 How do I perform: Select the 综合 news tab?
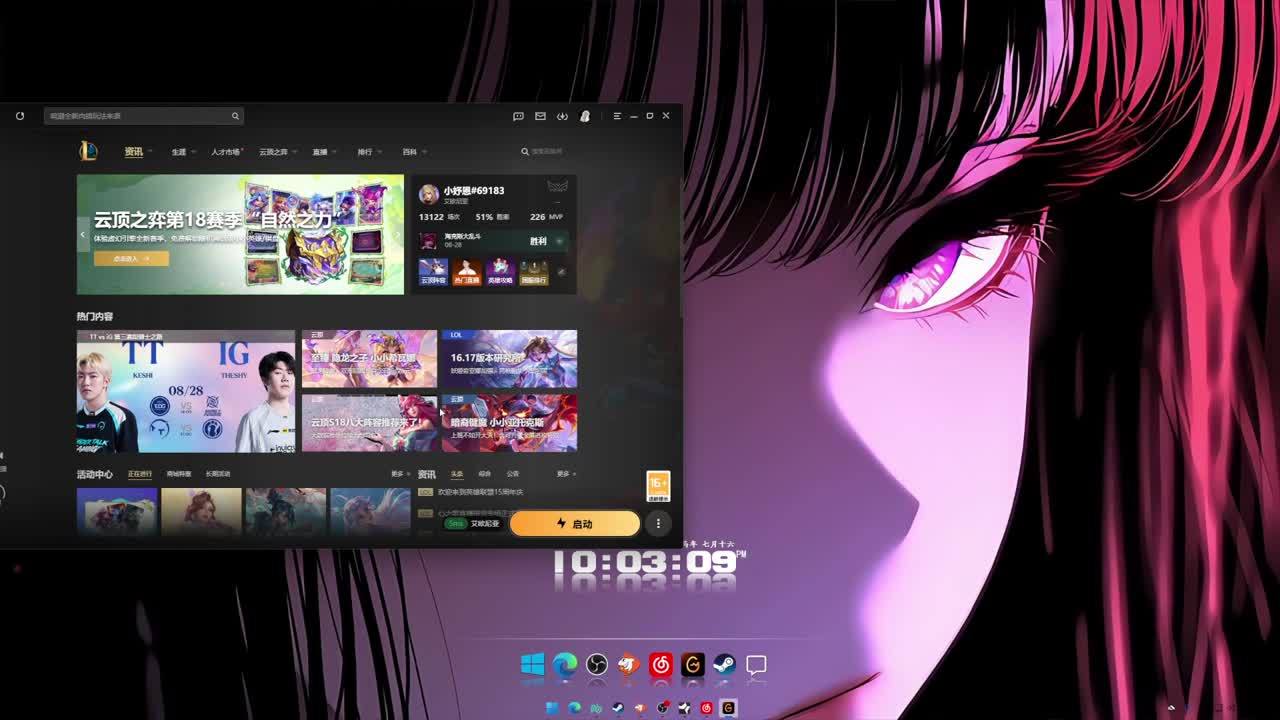click(x=485, y=474)
